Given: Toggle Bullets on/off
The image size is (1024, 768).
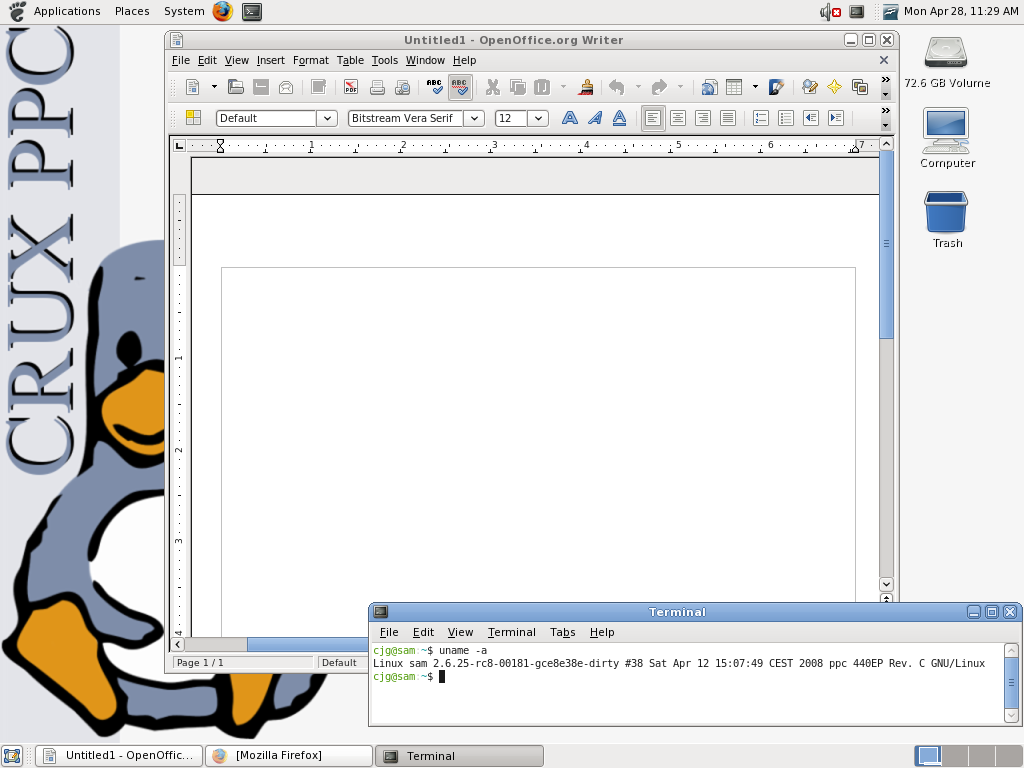Looking at the screenshot, I should (x=786, y=118).
